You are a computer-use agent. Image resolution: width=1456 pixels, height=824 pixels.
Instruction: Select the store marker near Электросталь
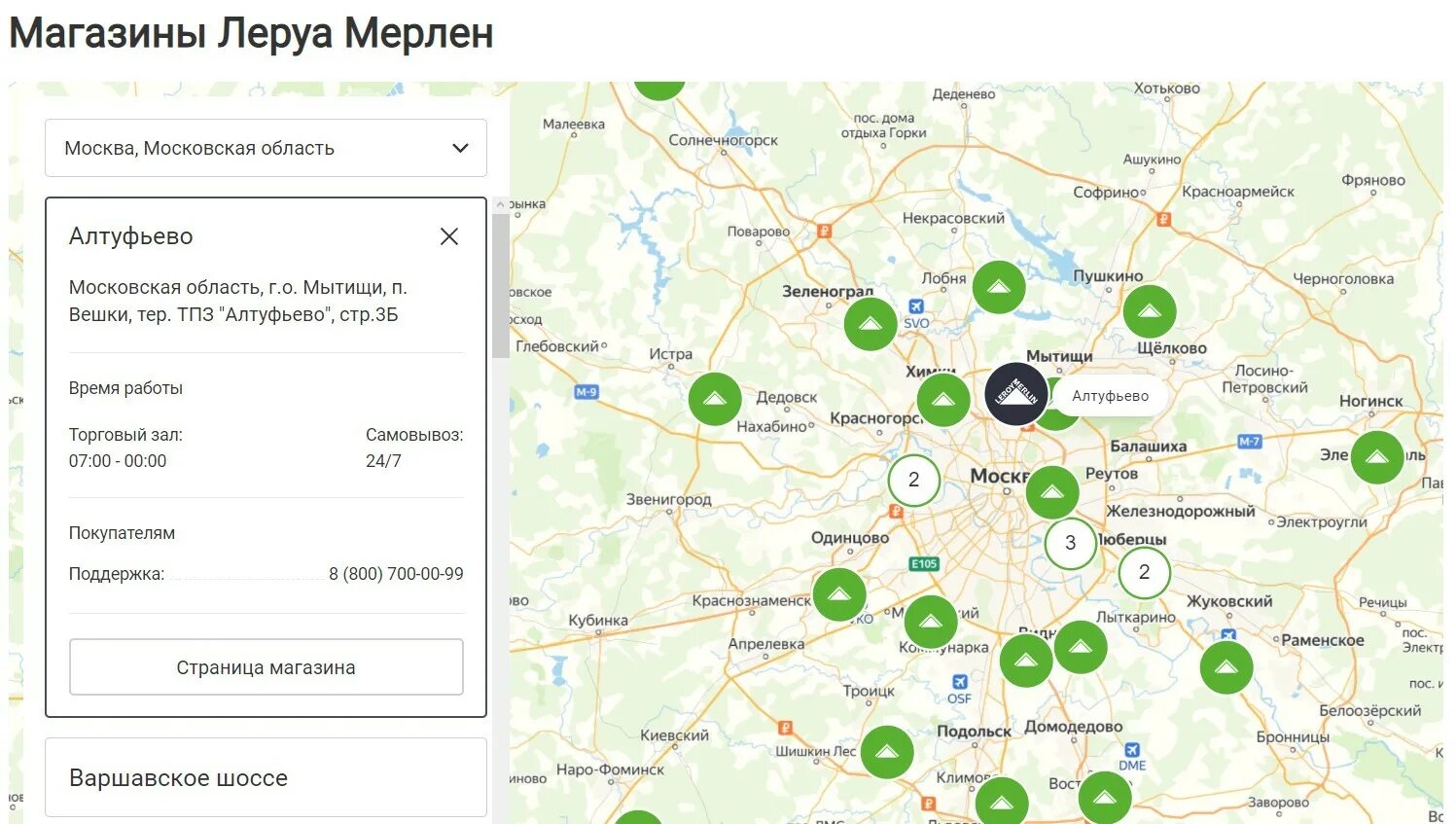point(1377,457)
